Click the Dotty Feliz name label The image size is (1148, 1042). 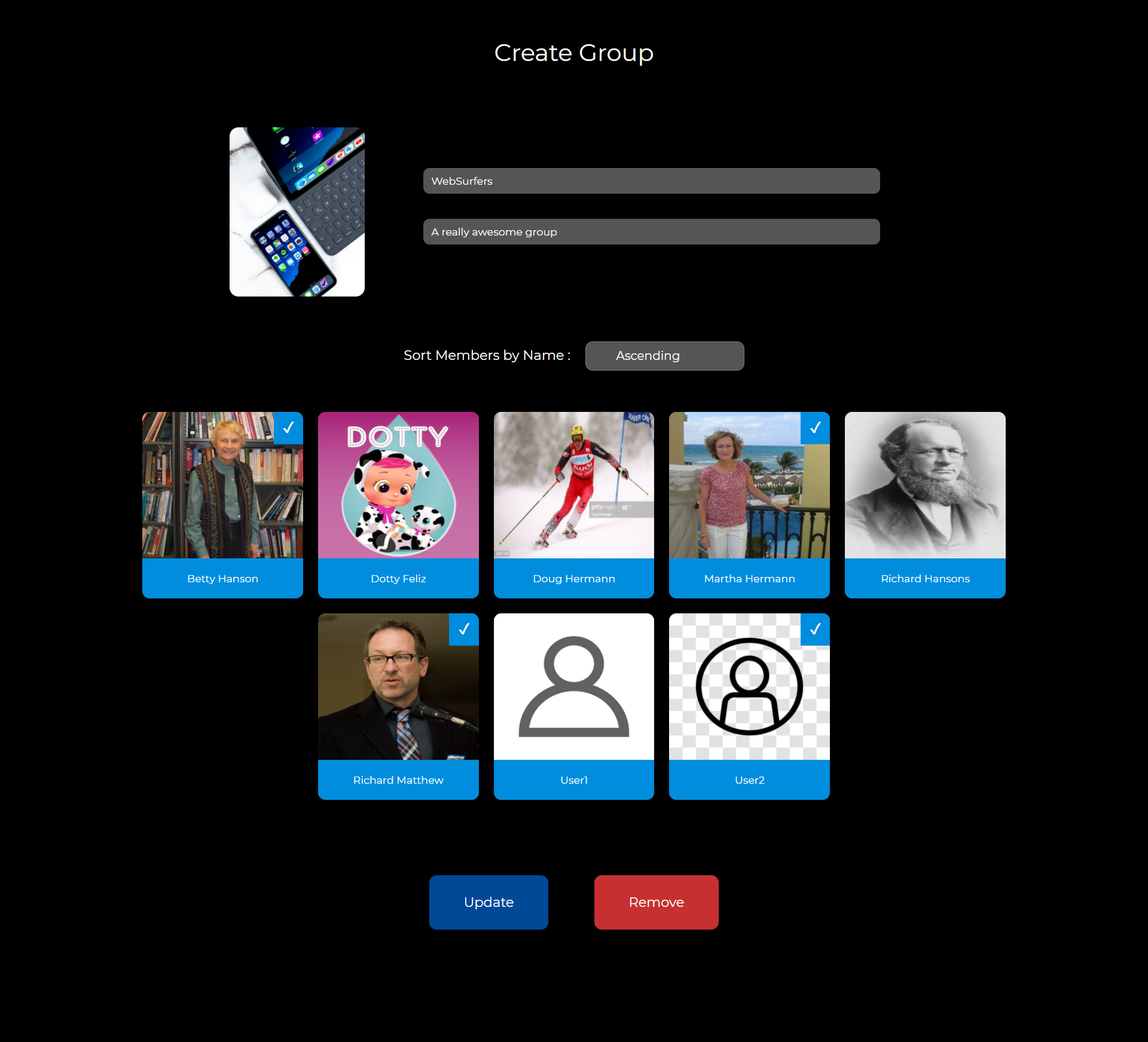point(398,579)
